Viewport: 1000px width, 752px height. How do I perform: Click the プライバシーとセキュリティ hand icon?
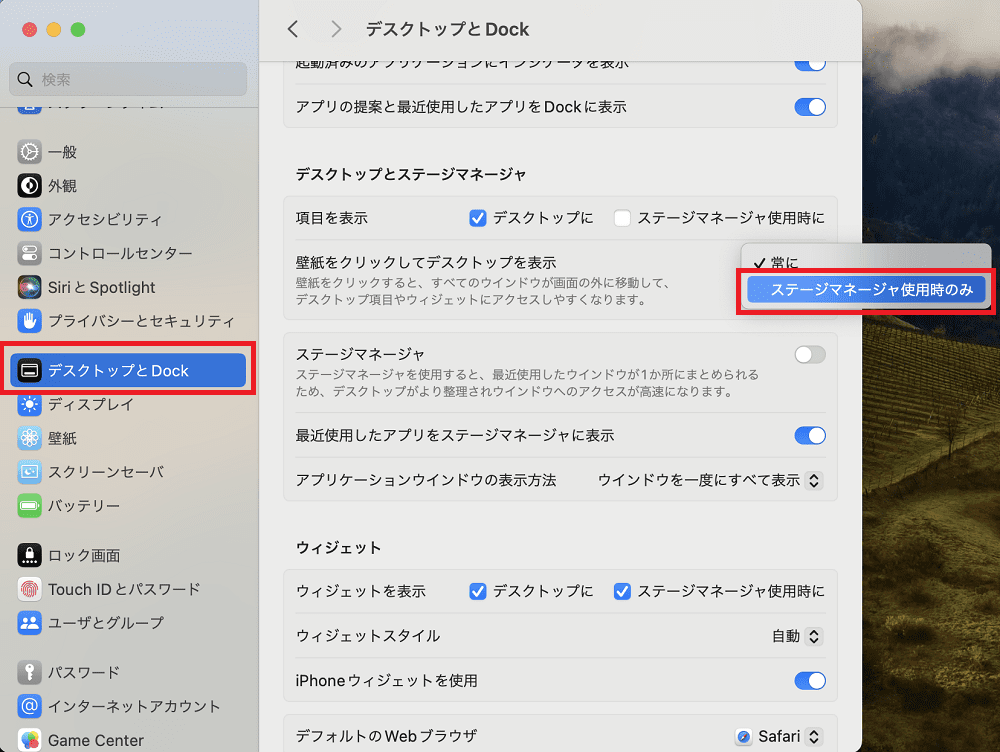click(29, 321)
